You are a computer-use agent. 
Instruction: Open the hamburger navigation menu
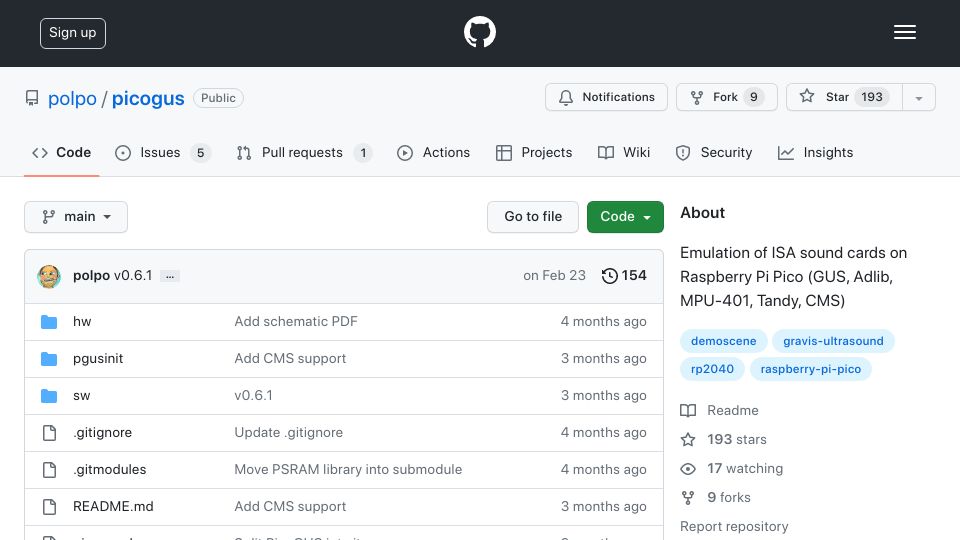pyautogui.click(x=904, y=32)
